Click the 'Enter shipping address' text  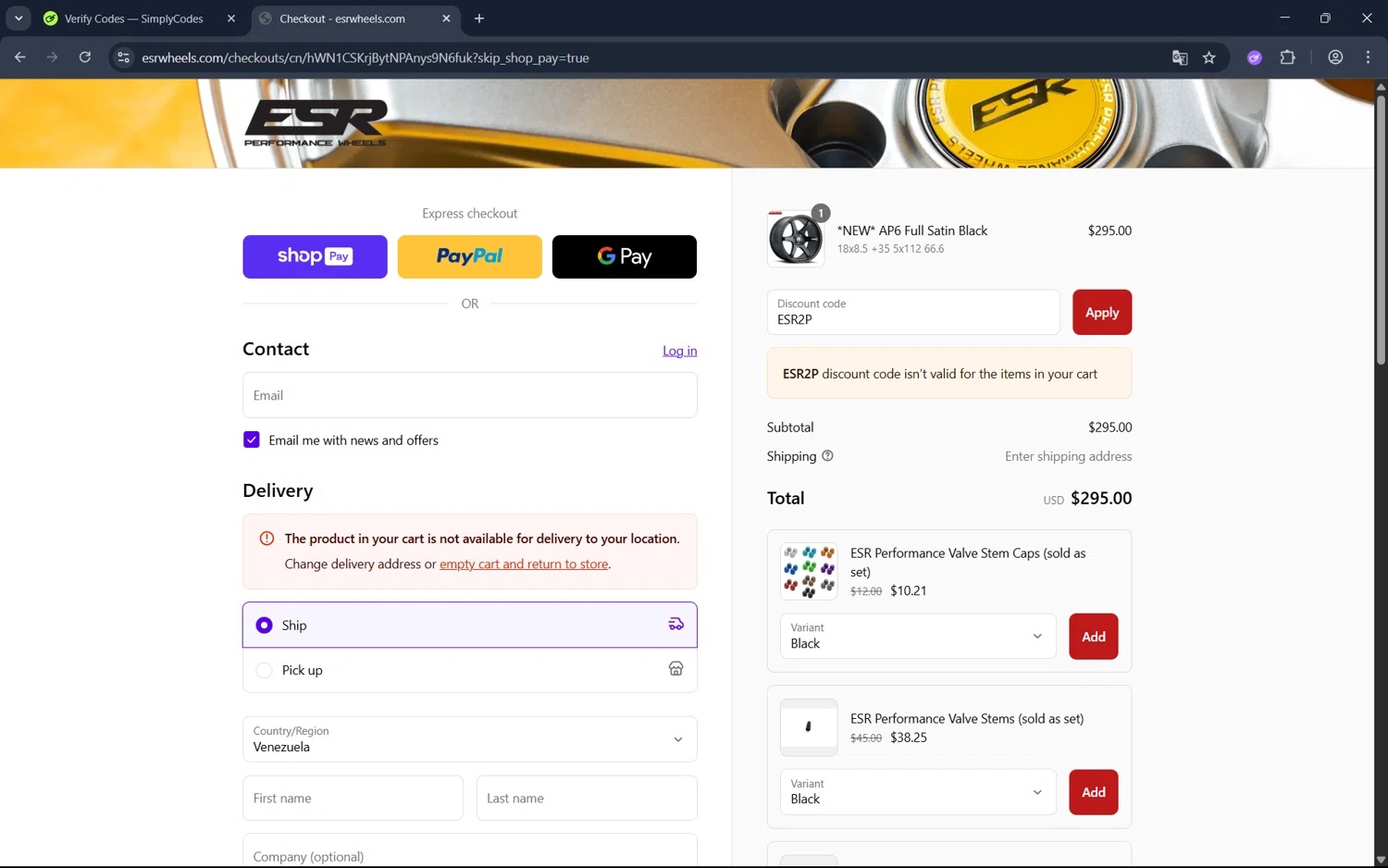[1069, 456]
